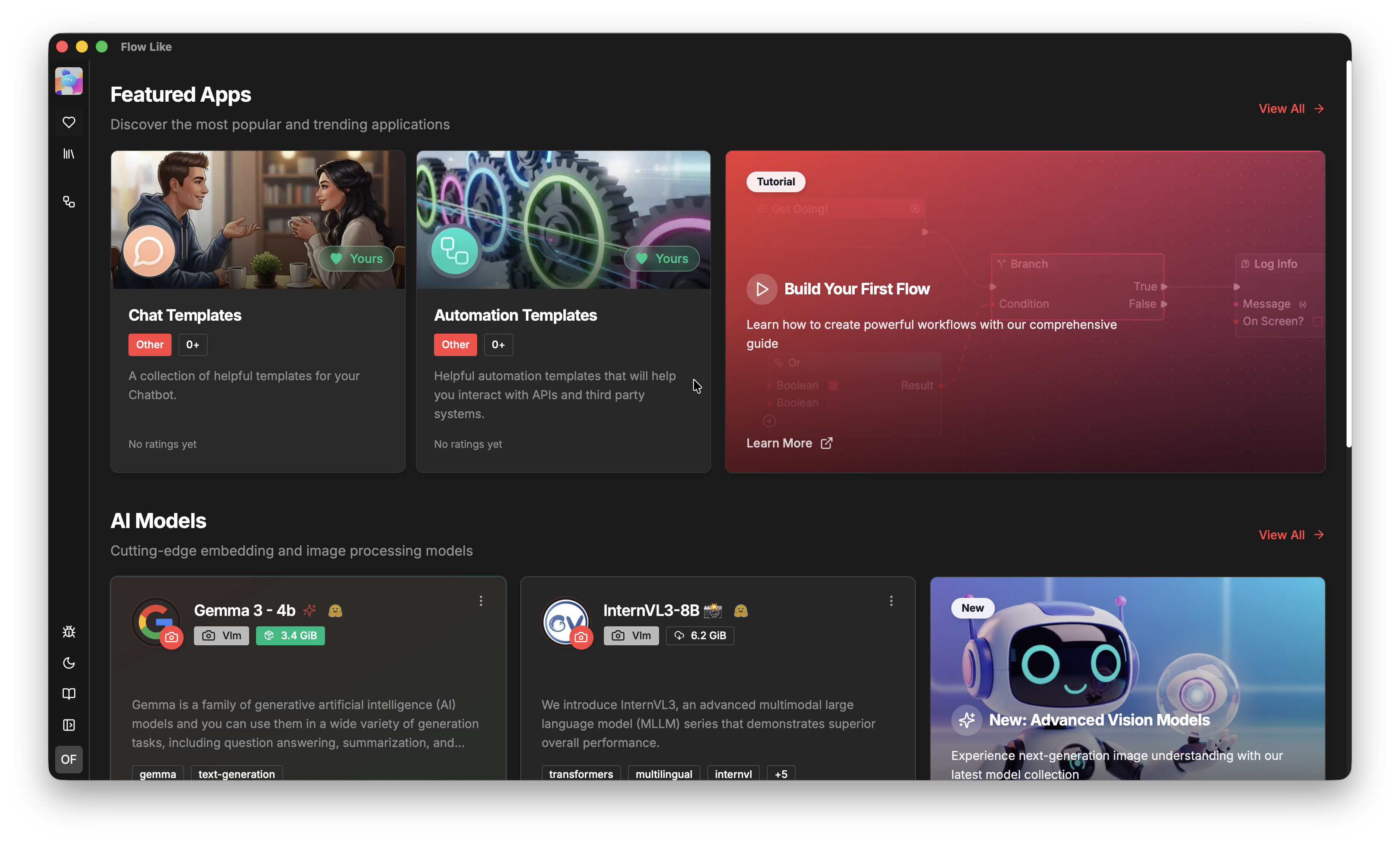Screen dimensions: 1400x844
Task: Open the favorites heart icon in sidebar
Action: tap(68, 122)
